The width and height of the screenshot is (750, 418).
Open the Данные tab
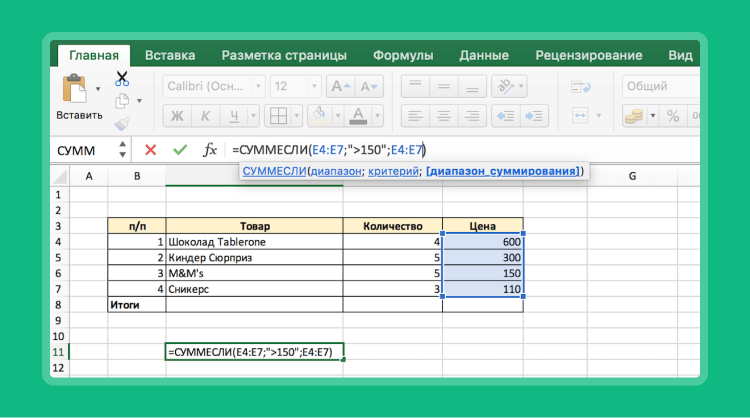[x=484, y=55]
